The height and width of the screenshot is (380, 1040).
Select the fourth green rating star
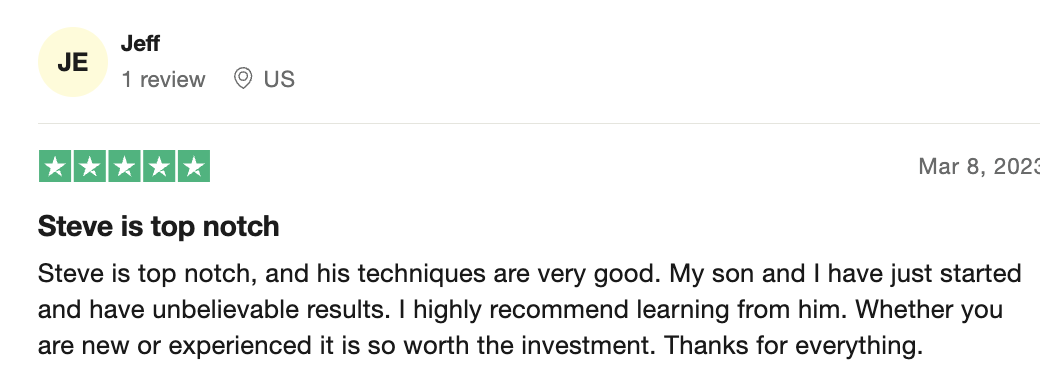pos(159,166)
